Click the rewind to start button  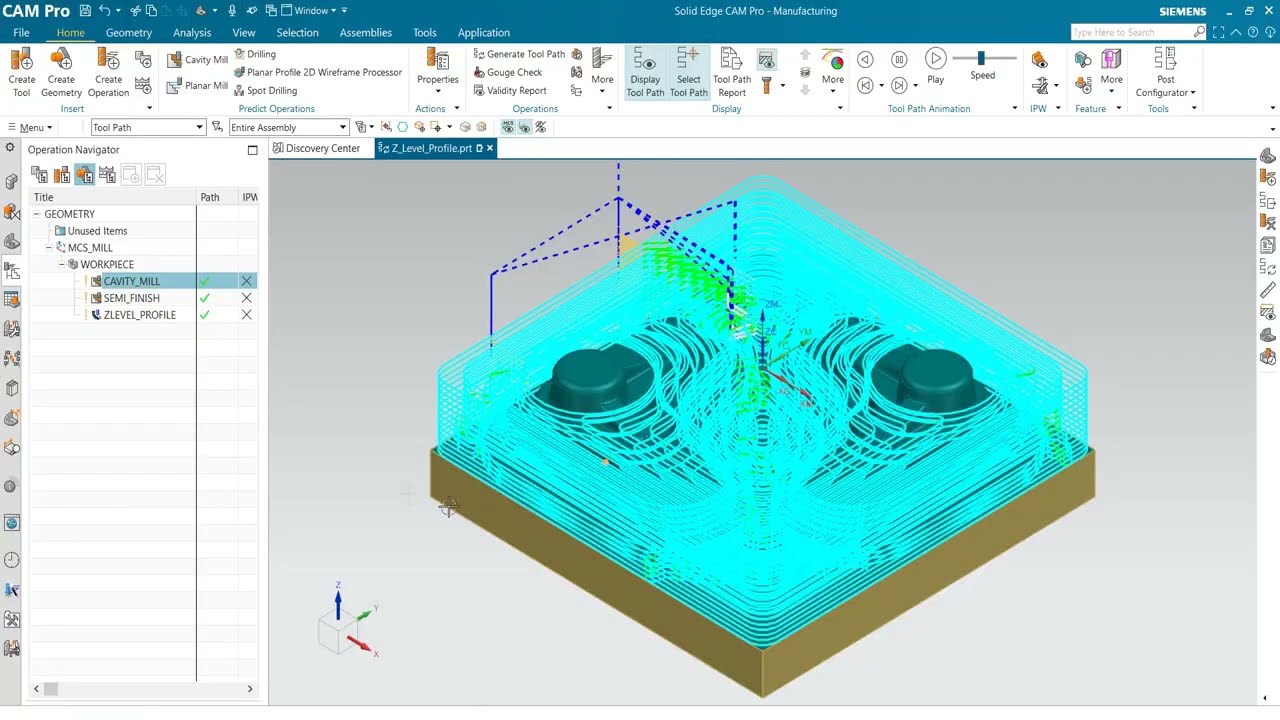pyautogui.click(x=865, y=86)
